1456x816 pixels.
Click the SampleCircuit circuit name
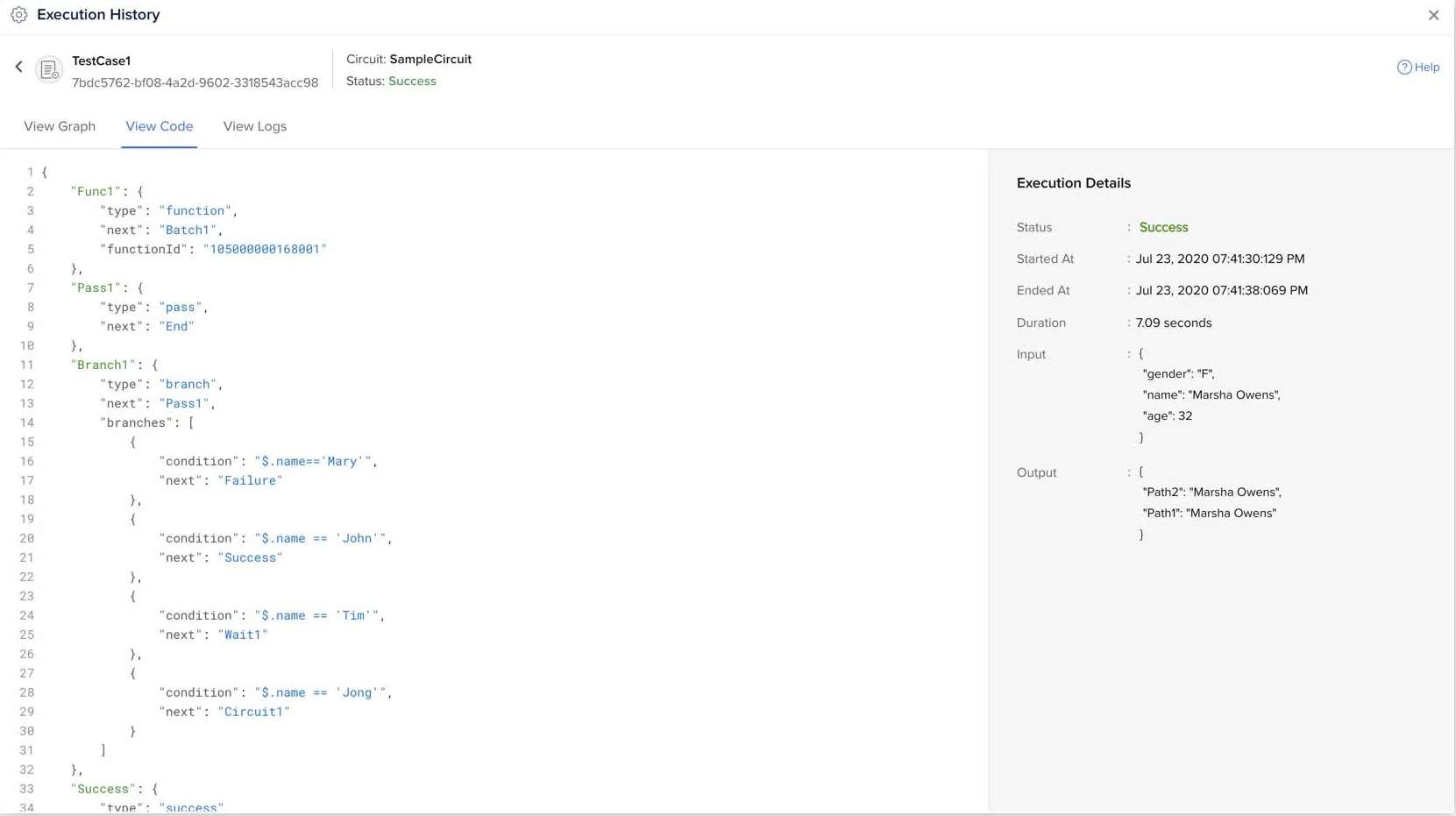pos(430,59)
